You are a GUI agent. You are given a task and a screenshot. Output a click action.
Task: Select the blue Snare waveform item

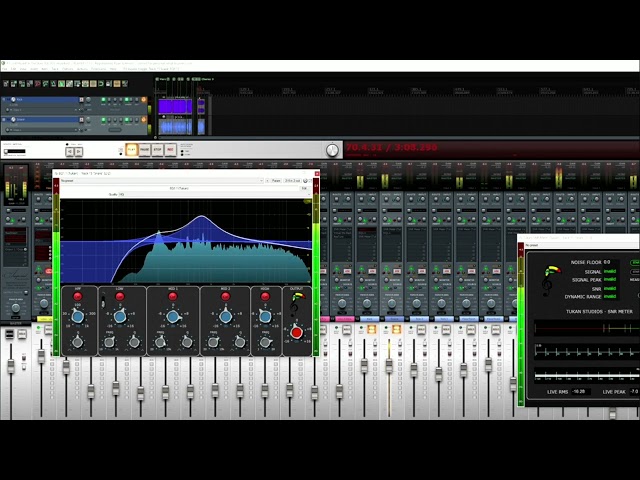(x=175, y=127)
